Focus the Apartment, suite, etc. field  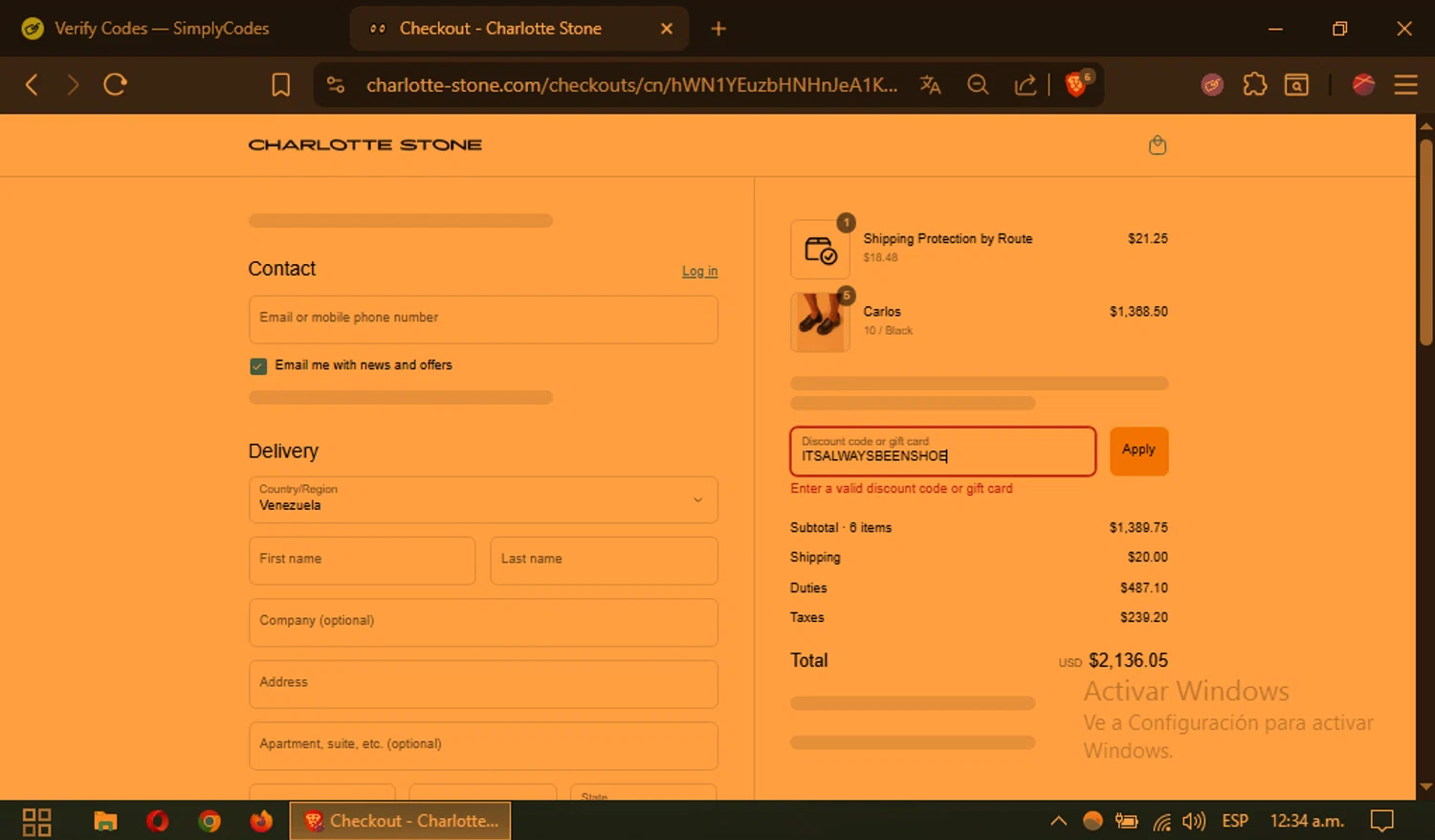(483, 746)
